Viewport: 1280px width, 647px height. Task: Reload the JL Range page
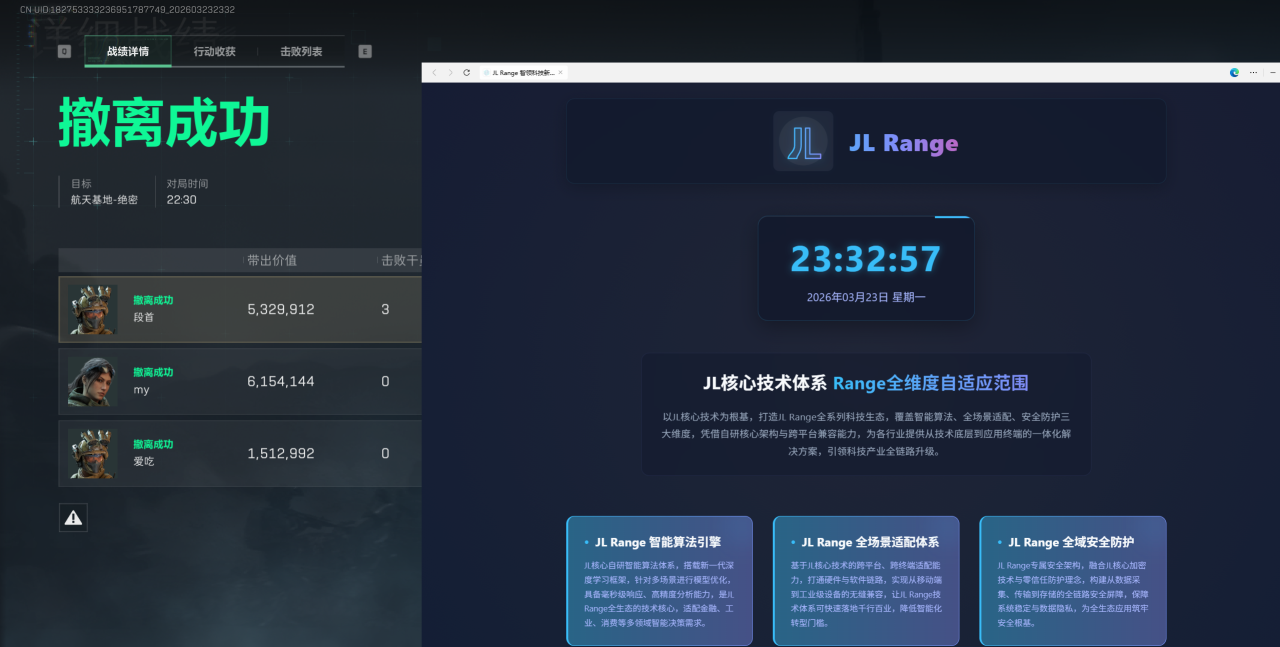(466, 73)
